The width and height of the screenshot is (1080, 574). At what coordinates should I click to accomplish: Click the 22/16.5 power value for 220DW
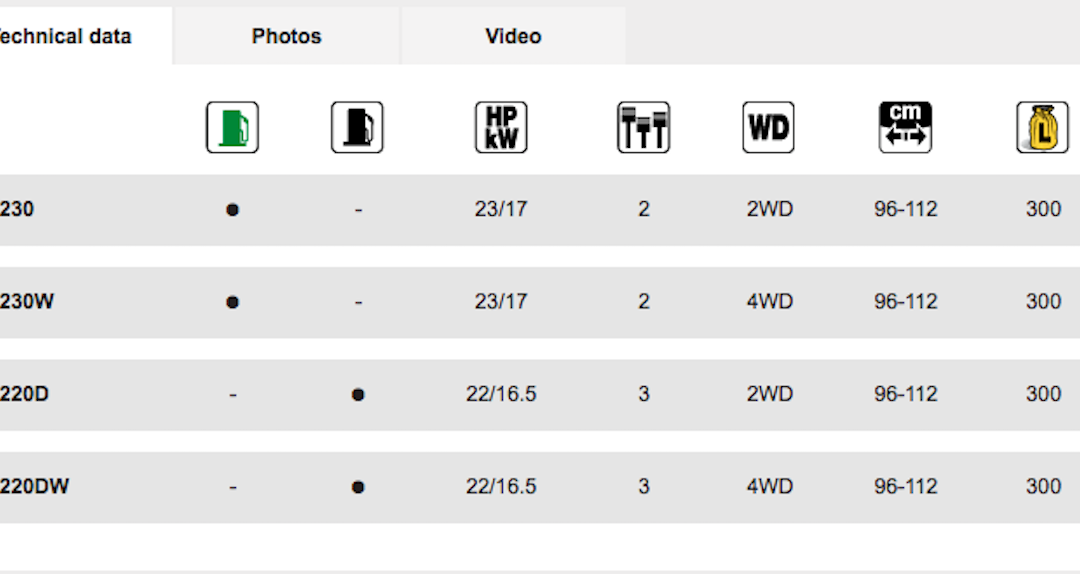coord(500,487)
